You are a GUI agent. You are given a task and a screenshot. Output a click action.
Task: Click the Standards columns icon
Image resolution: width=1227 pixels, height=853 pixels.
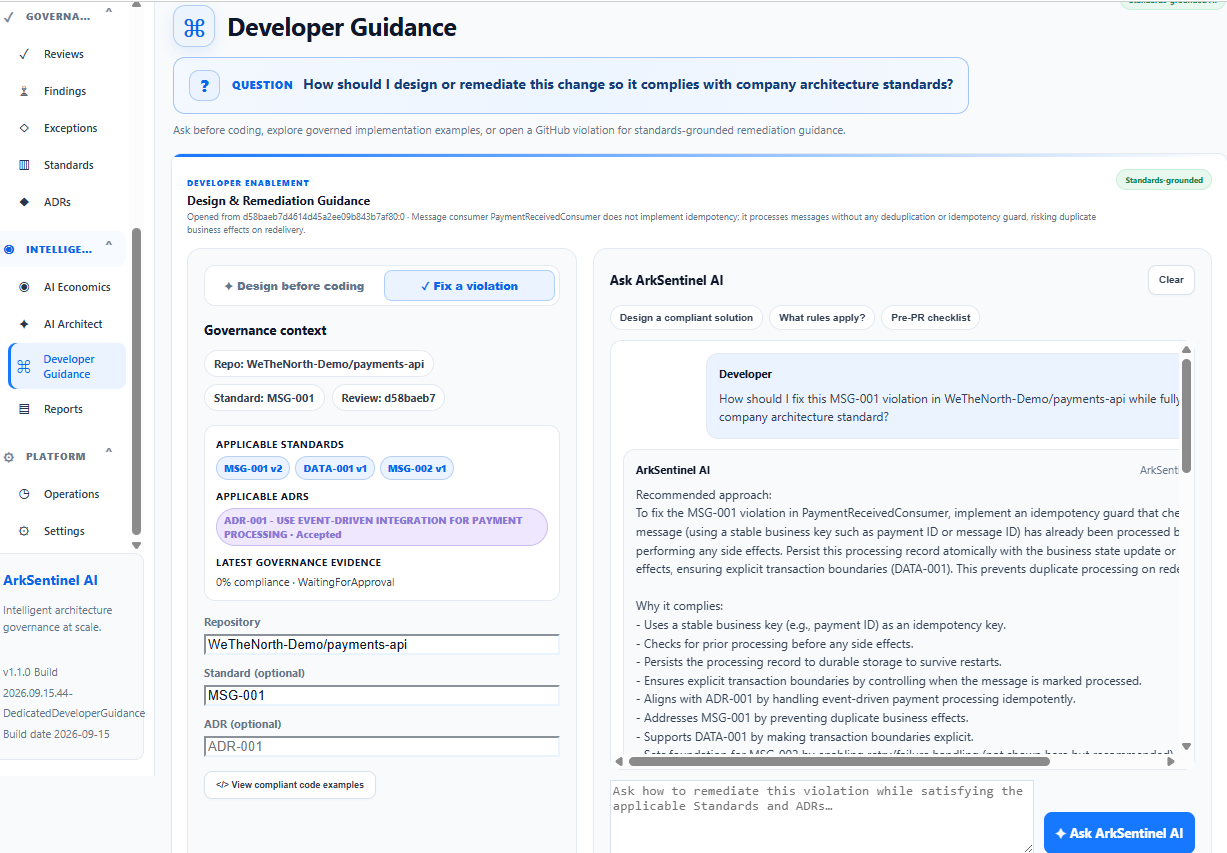click(x=24, y=165)
